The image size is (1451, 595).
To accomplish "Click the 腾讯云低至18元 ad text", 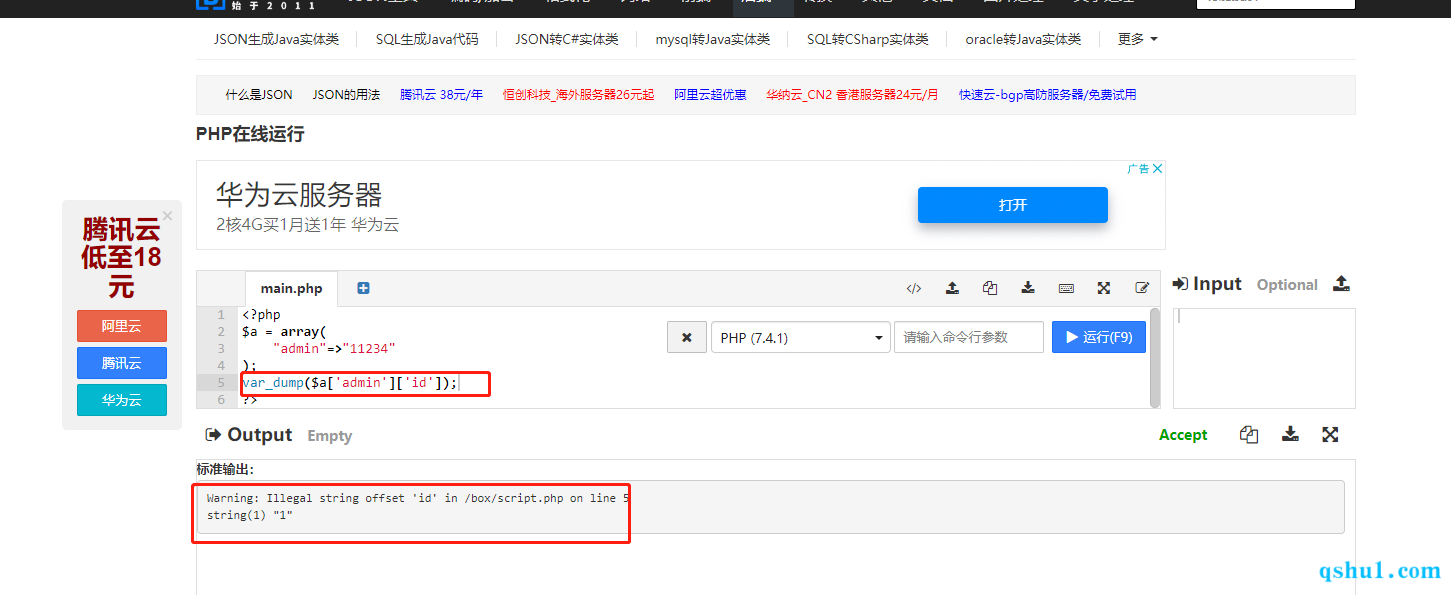I will tap(122, 257).
